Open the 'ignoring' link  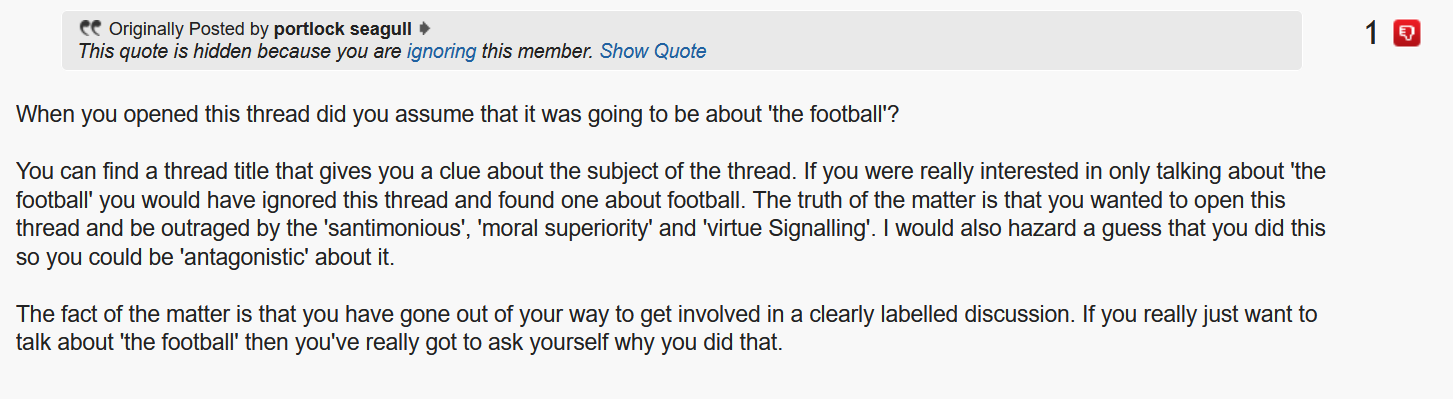point(441,51)
